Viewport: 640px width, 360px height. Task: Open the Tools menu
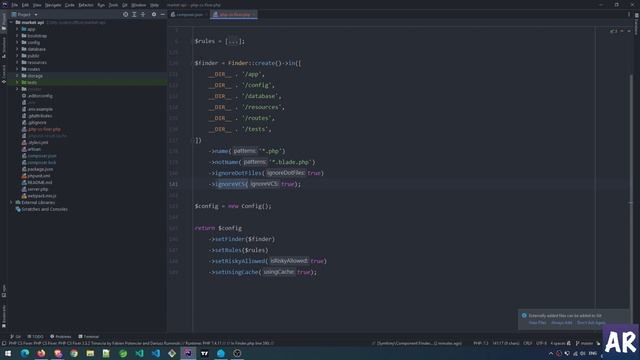(113, 5)
